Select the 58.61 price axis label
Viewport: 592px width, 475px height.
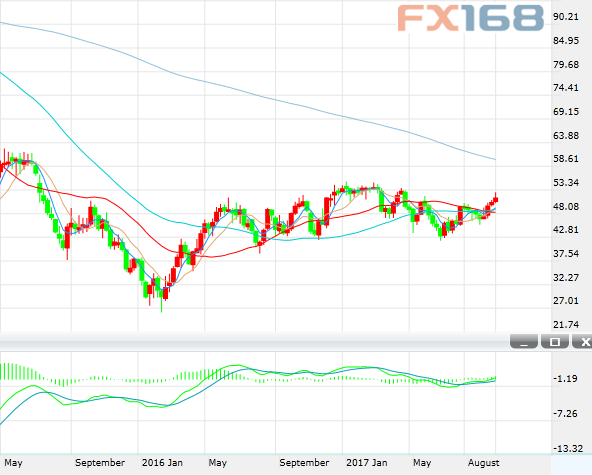[566, 159]
